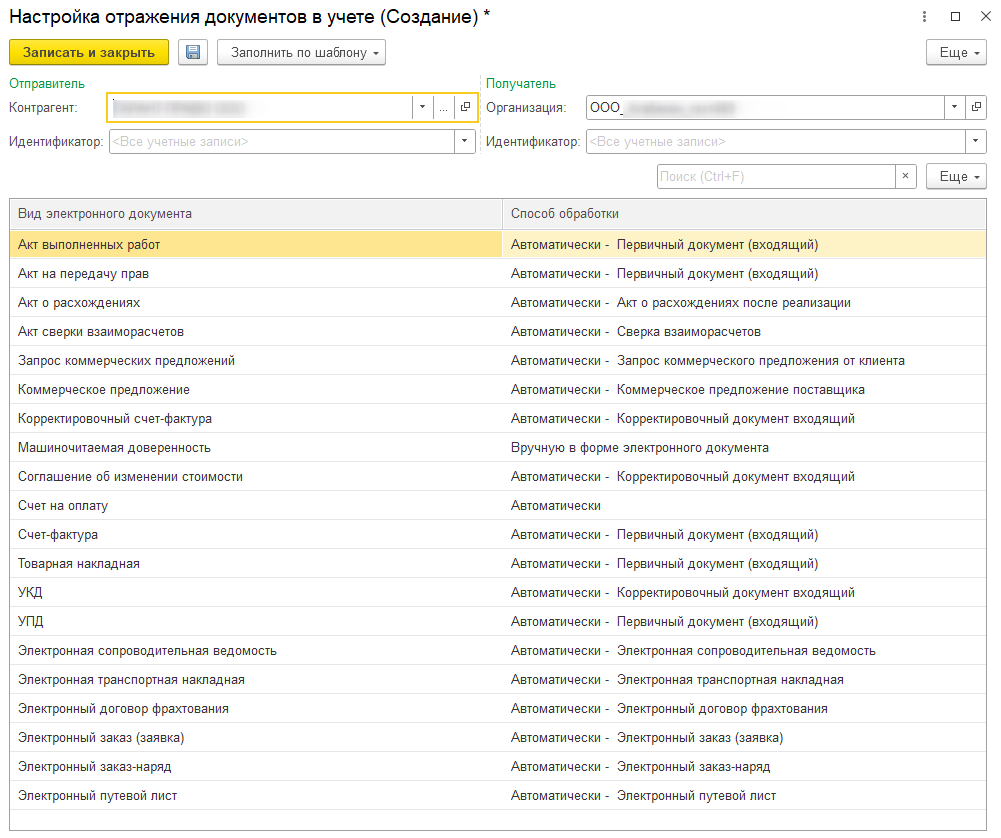
Task: Maximize the settings window
Action: [954, 16]
